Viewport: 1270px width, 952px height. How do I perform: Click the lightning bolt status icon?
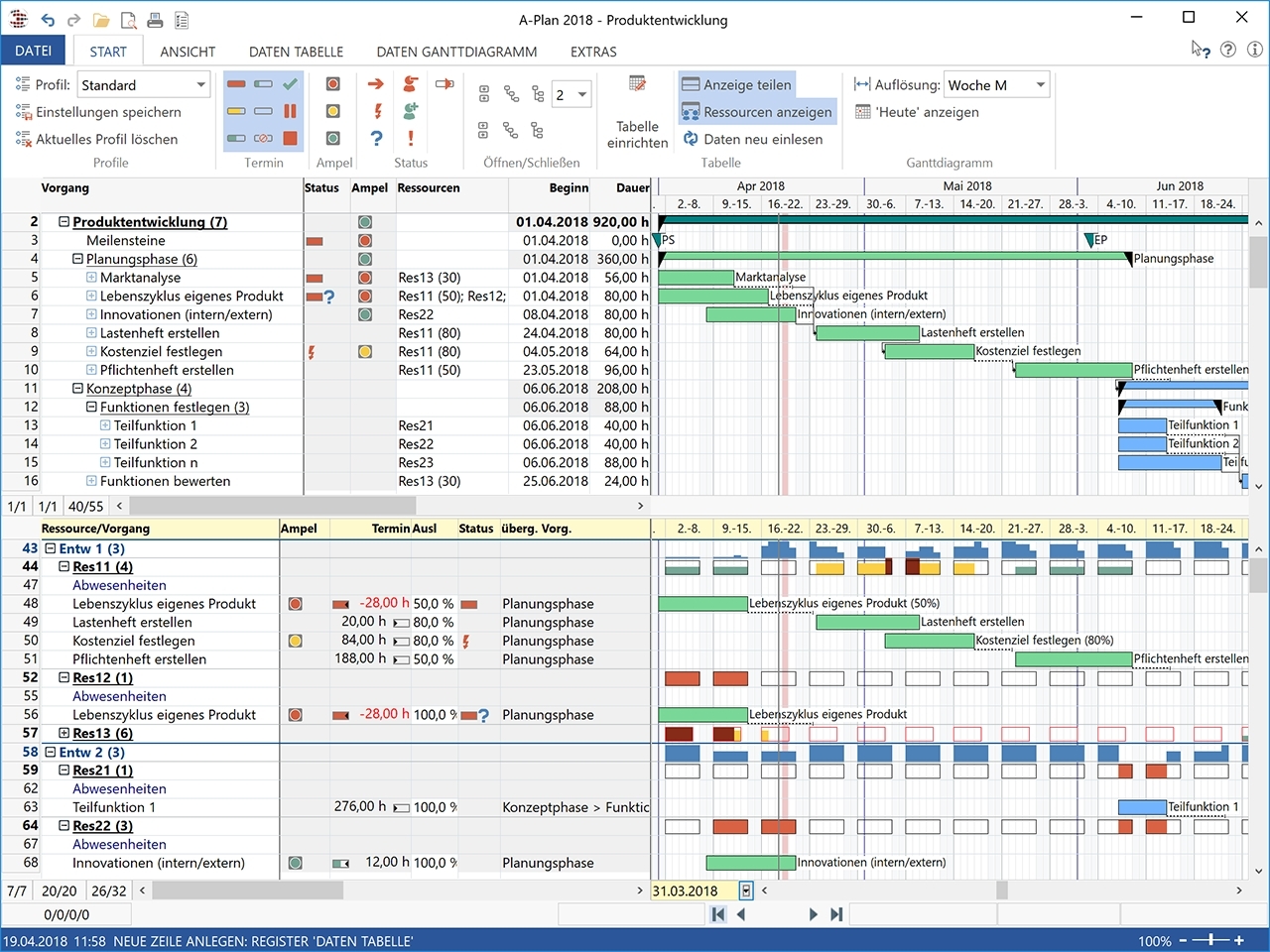click(x=377, y=111)
